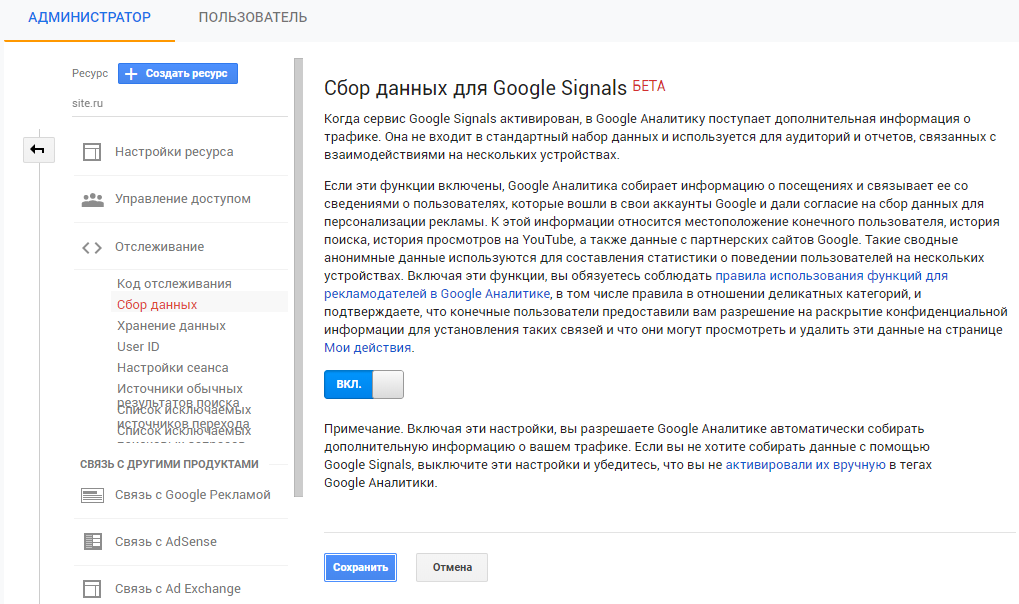Open the site.ru resource selector

(x=179, y=103)
